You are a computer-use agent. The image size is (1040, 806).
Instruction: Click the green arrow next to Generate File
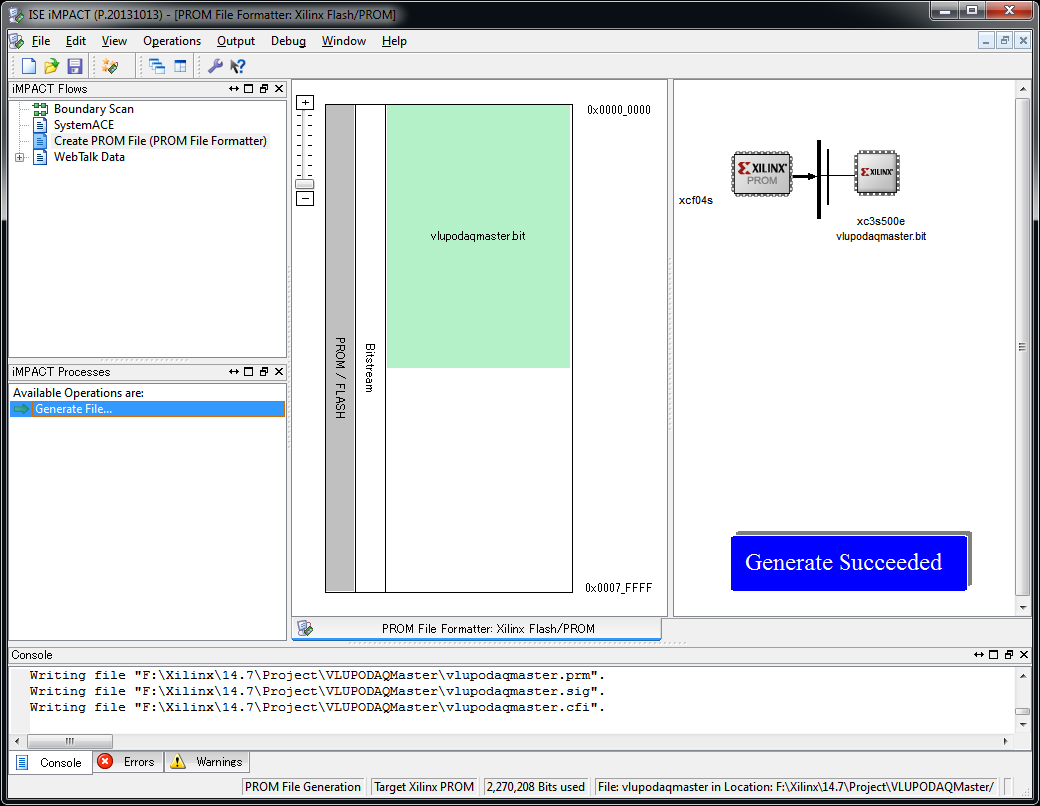click(22, 409)
